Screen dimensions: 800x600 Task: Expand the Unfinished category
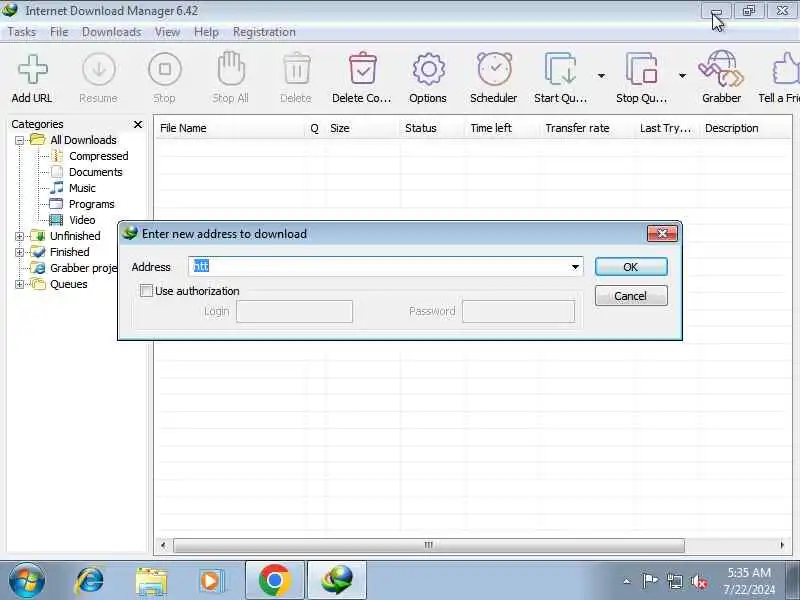(x=19, y=236)
